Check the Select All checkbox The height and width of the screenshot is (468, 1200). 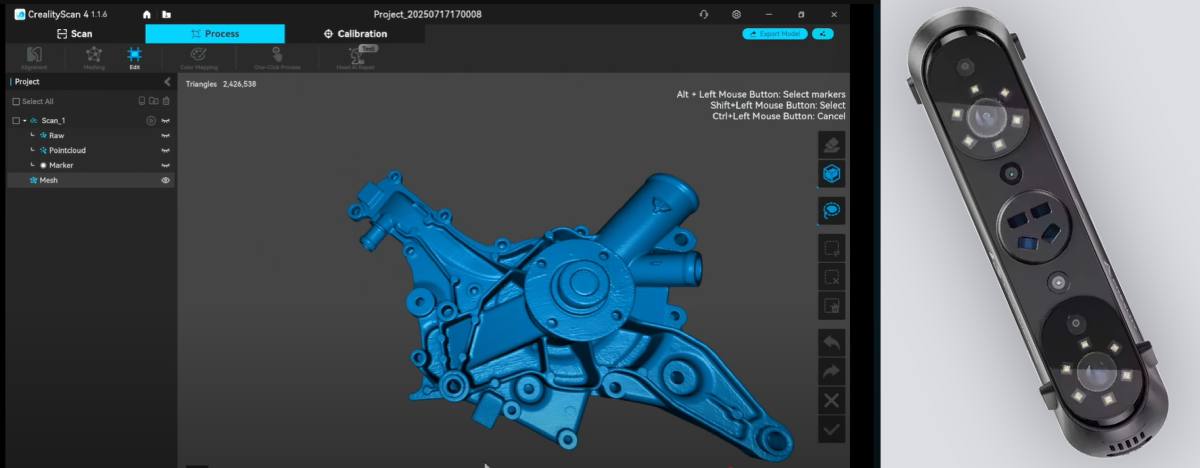point(16,101)
